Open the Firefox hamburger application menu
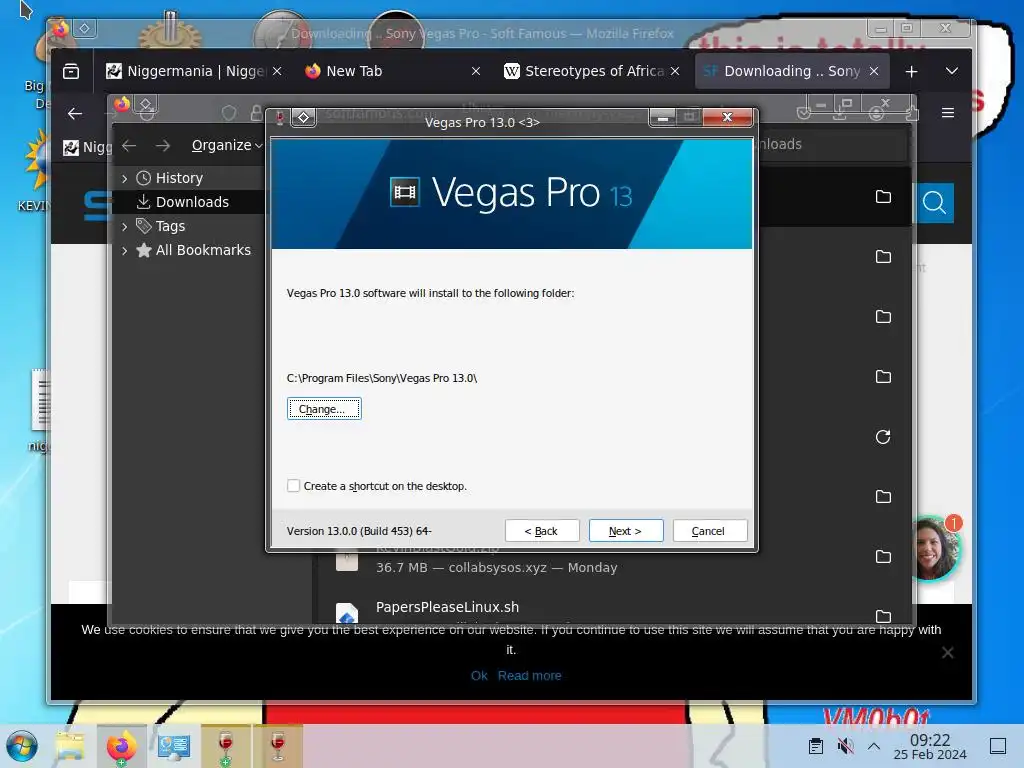 pyautogui.click(x=948, y=113)
